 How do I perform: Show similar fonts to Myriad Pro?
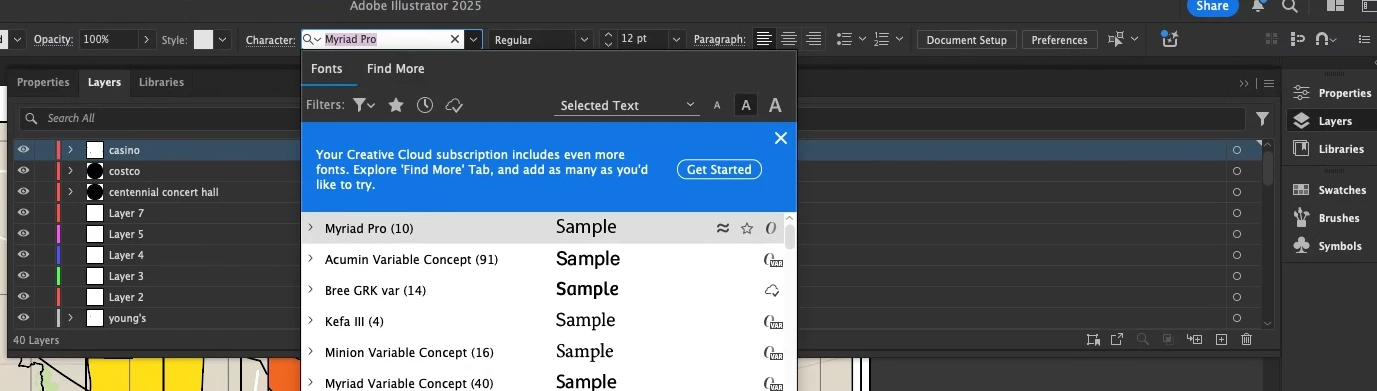tap(722, 228)
